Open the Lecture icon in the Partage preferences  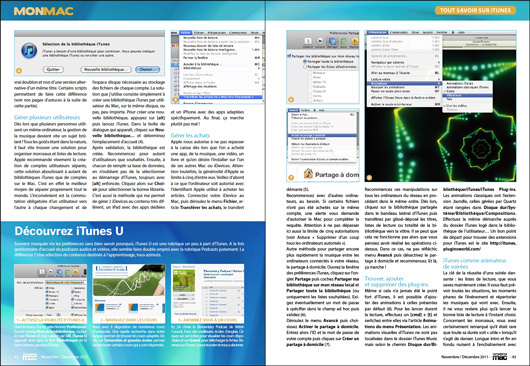pyautogui.click(x=320, y=42)
